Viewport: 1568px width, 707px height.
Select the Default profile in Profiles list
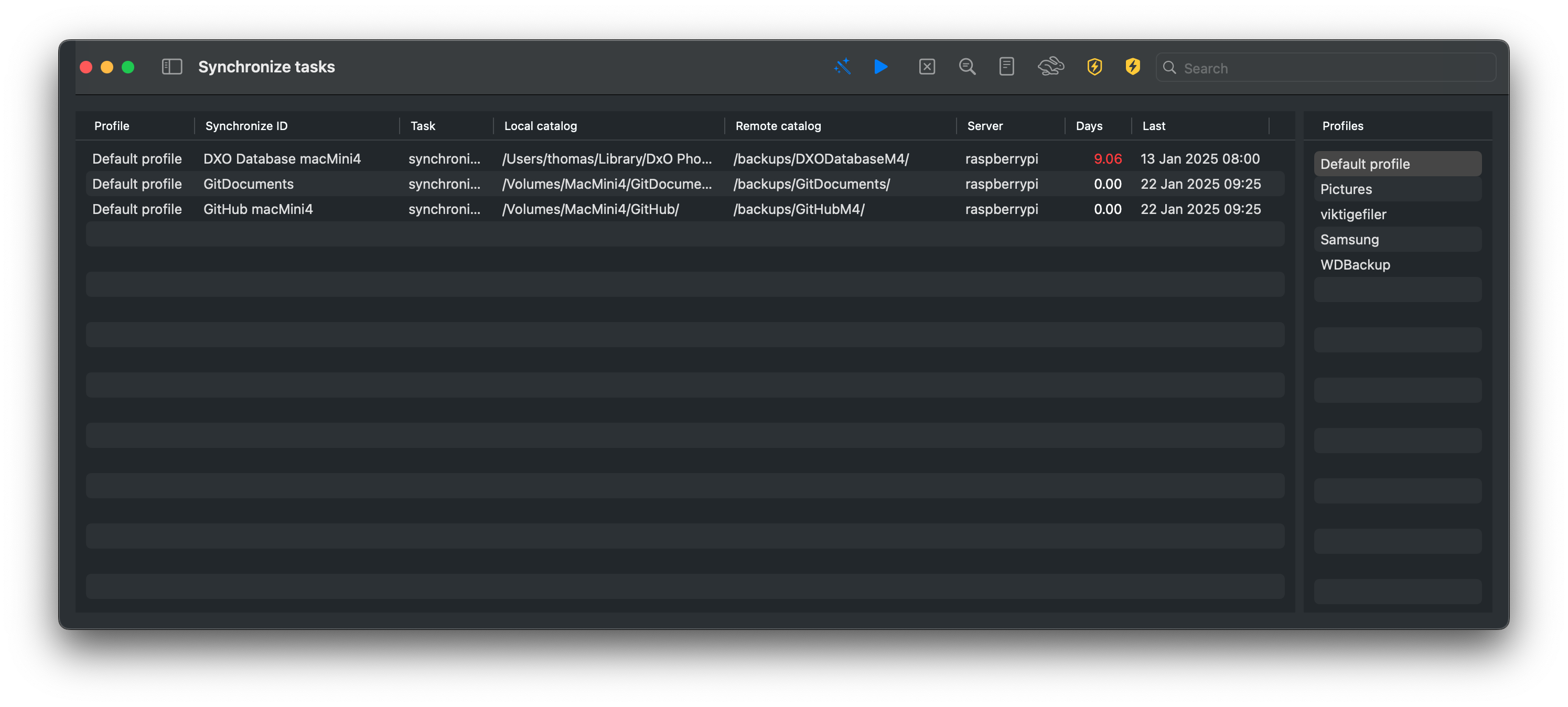[1397, 164]
